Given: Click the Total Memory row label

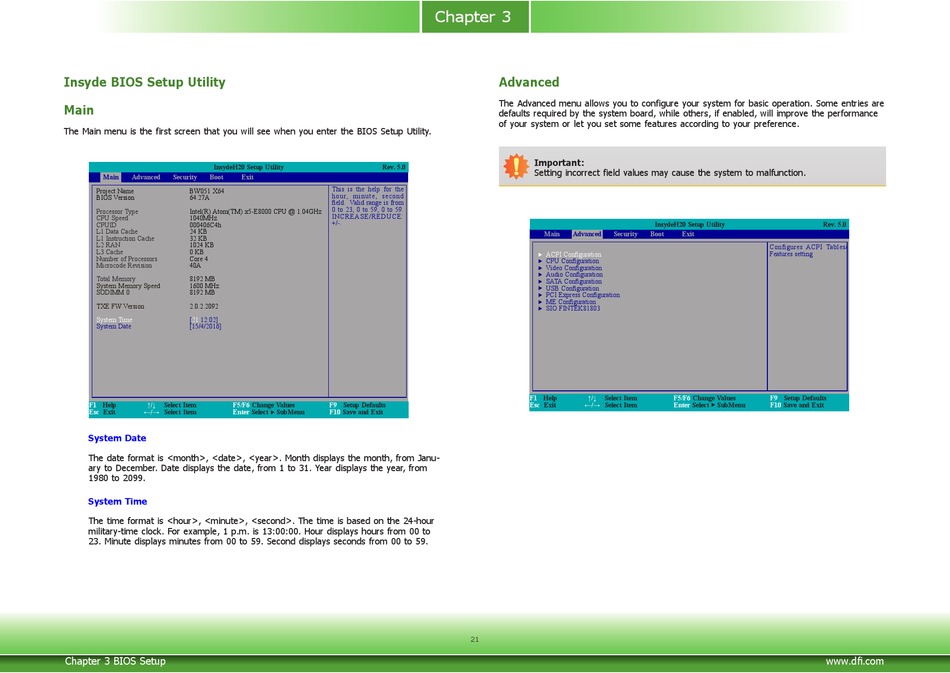Looking at the screenshot, I should [116, 279].
